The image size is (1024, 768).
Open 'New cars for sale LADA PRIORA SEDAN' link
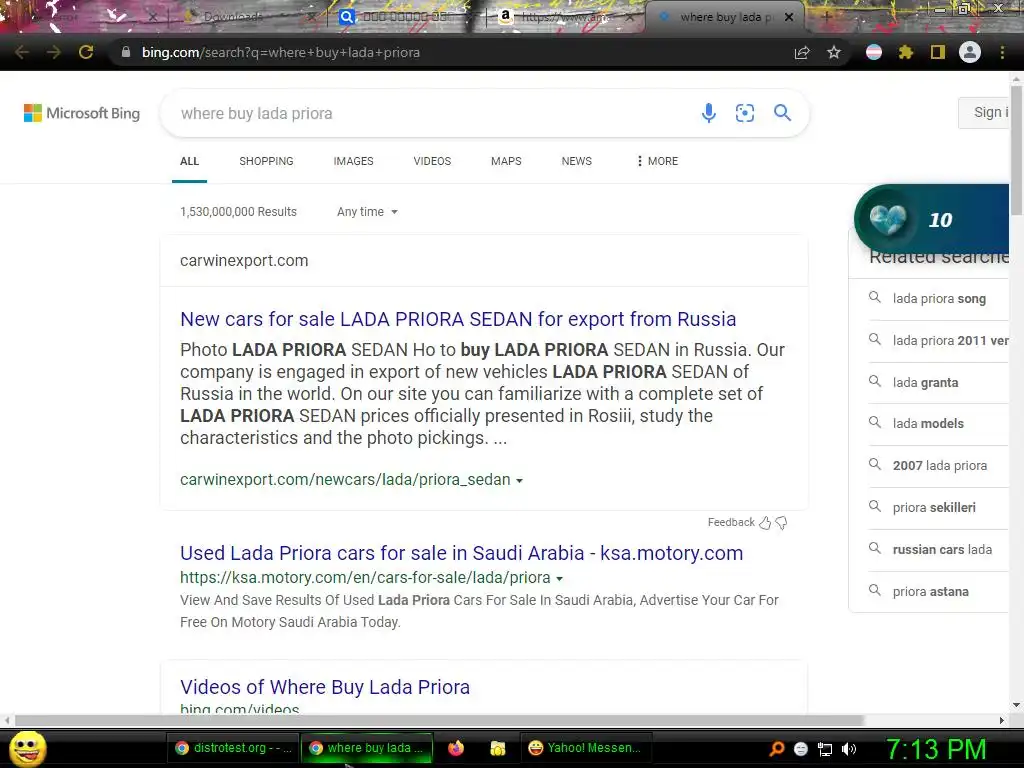point(458,319)
